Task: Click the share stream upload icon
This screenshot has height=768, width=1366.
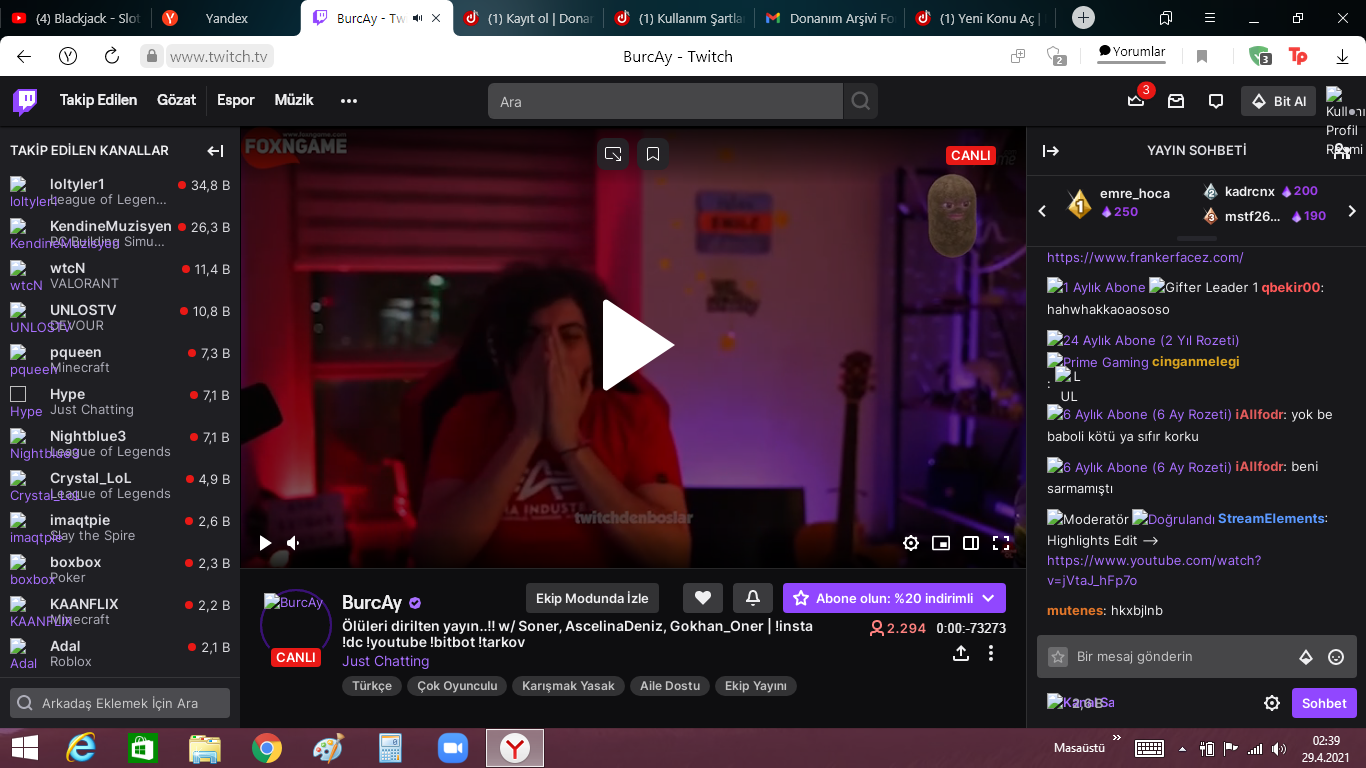Action: pyautogui.click(x=961, y=653)
